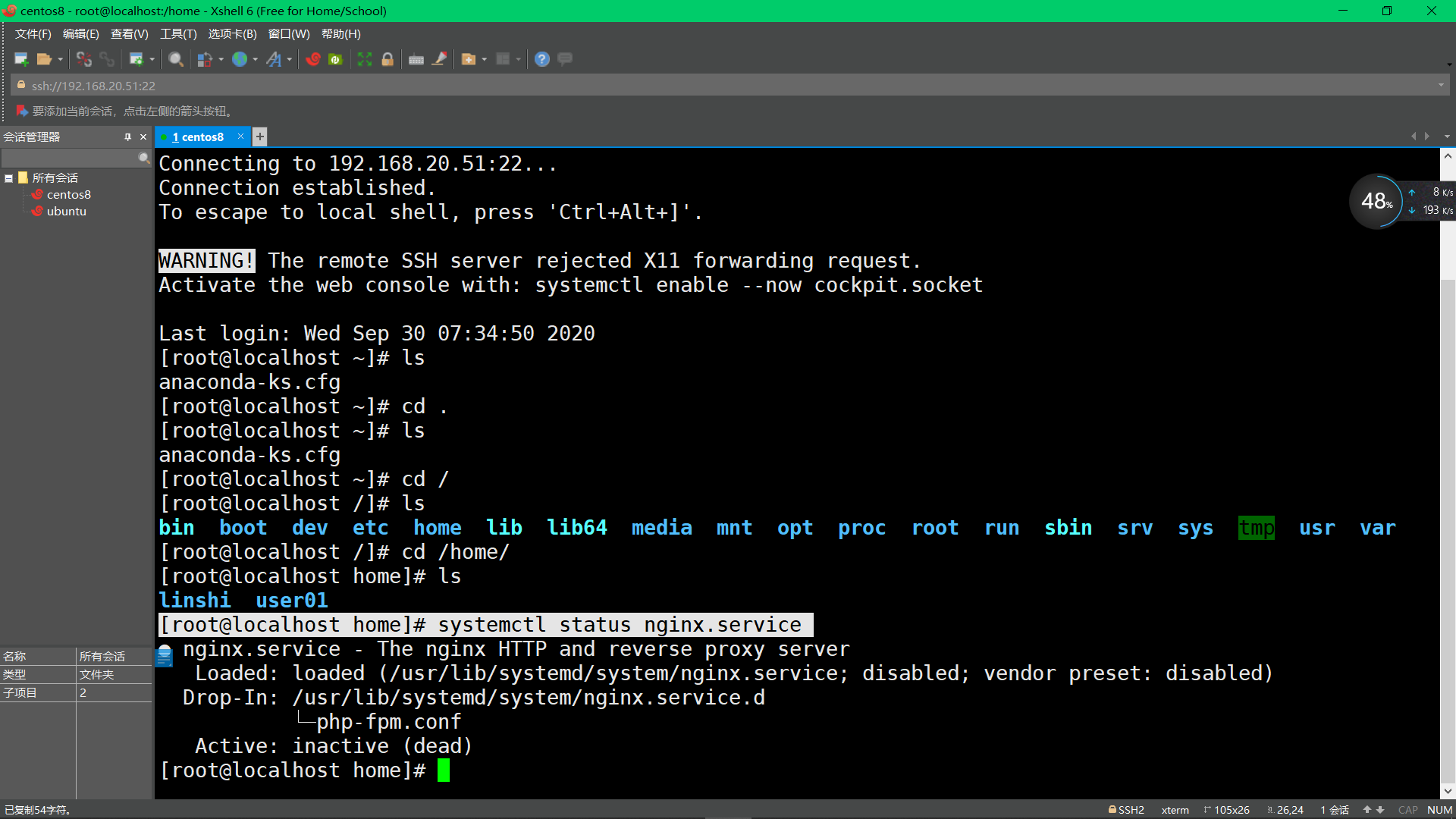1456x819 pixels.
Task: Expand the New Folder dropdown arrow
Action: tap(485, 59)
